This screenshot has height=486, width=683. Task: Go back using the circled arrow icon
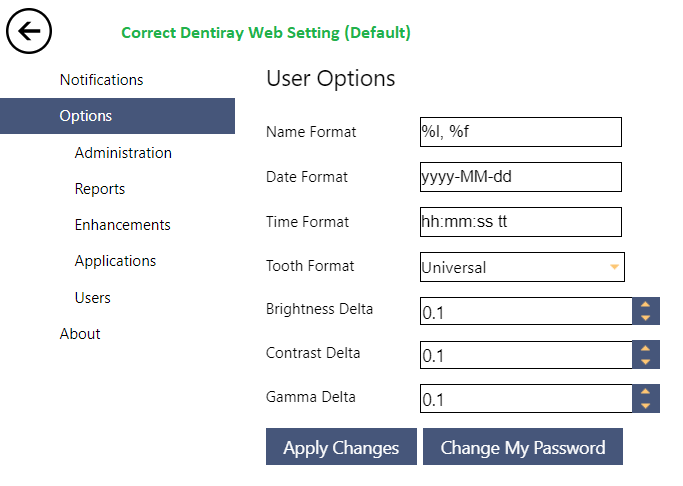pos(29,31)
